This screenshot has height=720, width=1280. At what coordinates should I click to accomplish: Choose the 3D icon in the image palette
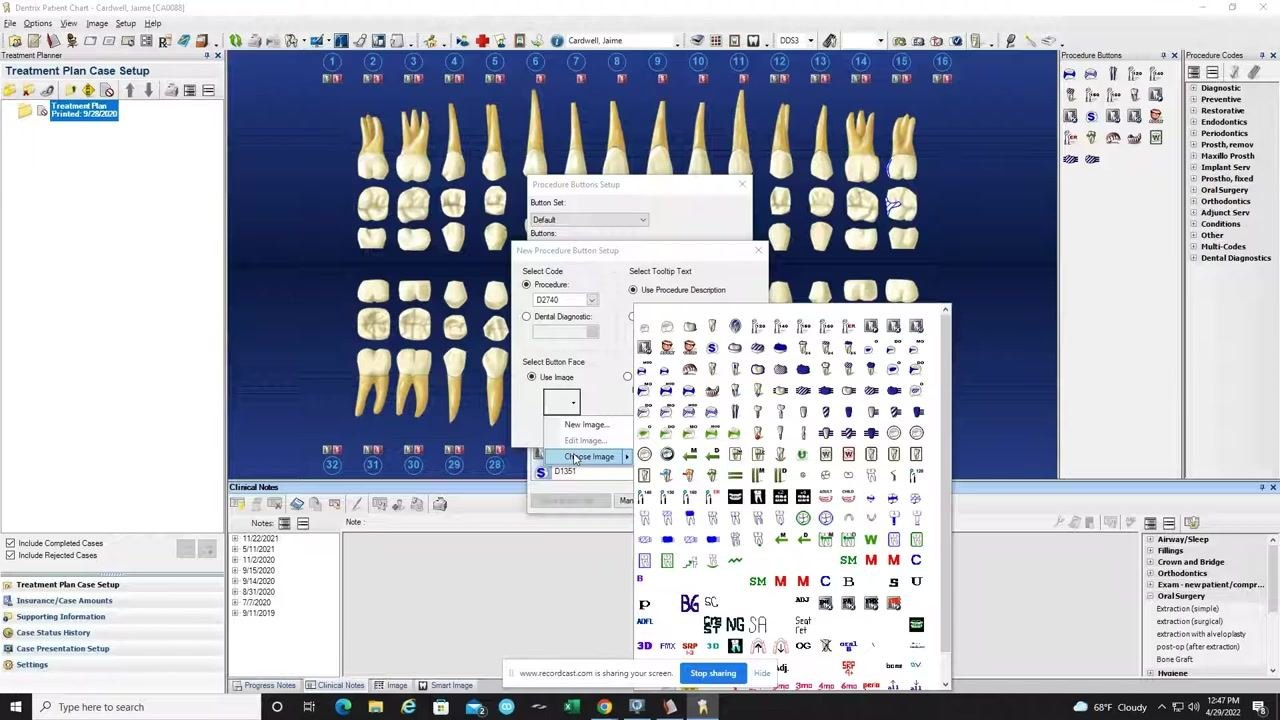pyautogui.click(x=644, y=646)
